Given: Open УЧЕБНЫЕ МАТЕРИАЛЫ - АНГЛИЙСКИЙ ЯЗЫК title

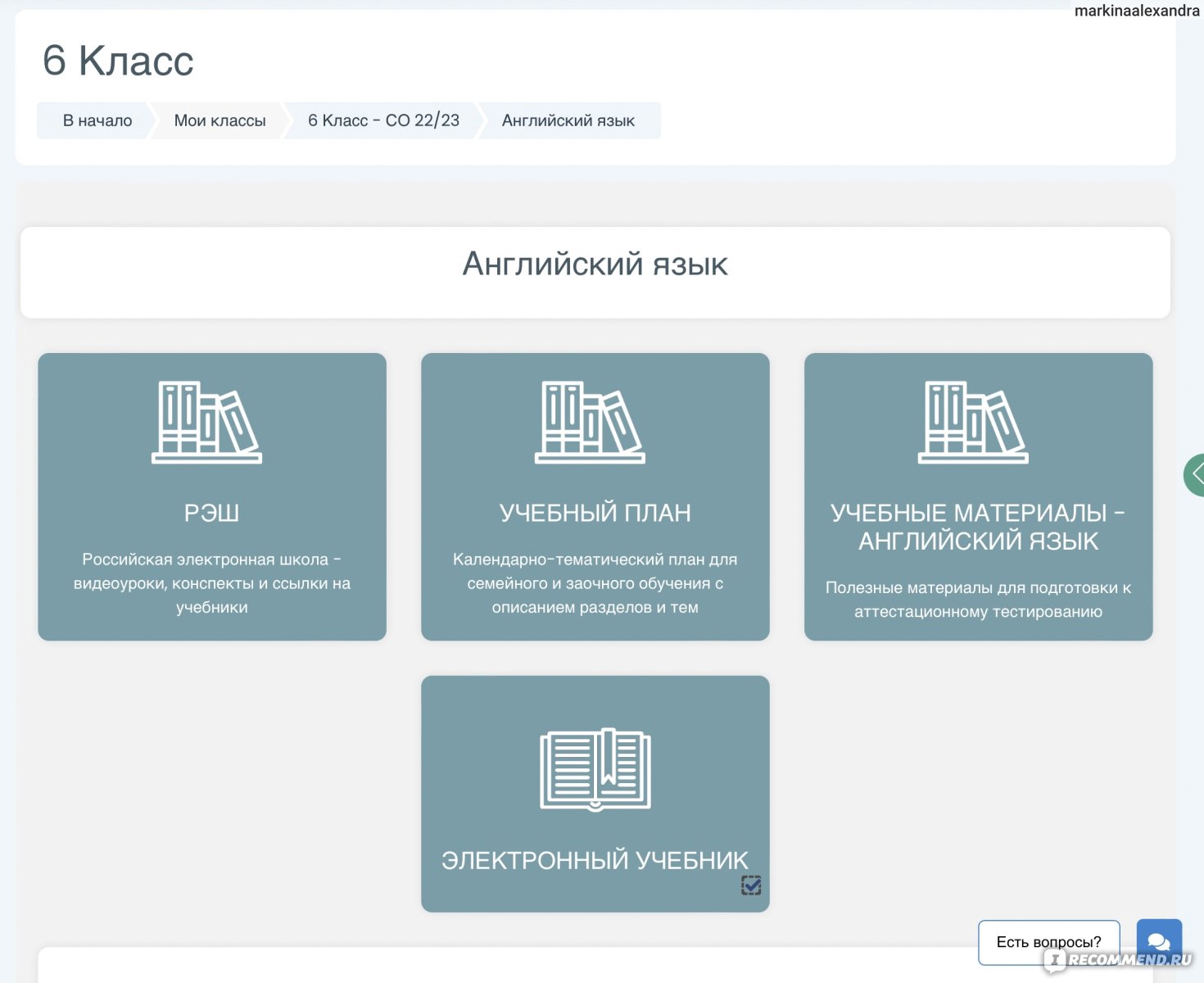Looking at the screenshot, I should 978,527.
